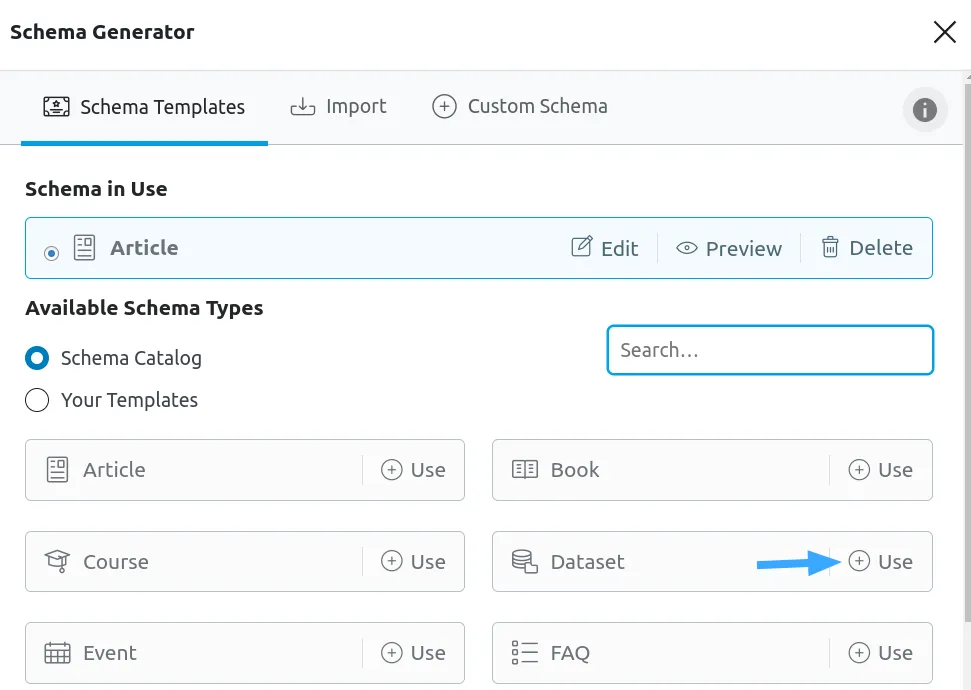Click the Dataset database icon
This screenshot has width=971, height=690.
click(524, 561)
